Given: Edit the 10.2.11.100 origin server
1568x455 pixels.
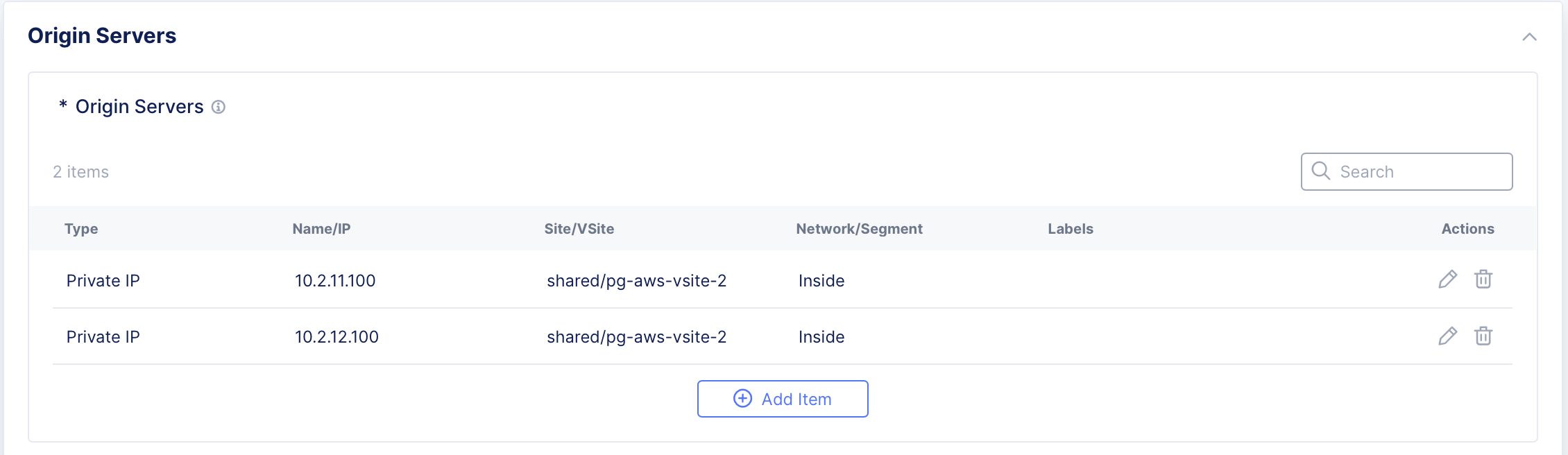Looking at the screenshot, I should [x=1447, y=280].
